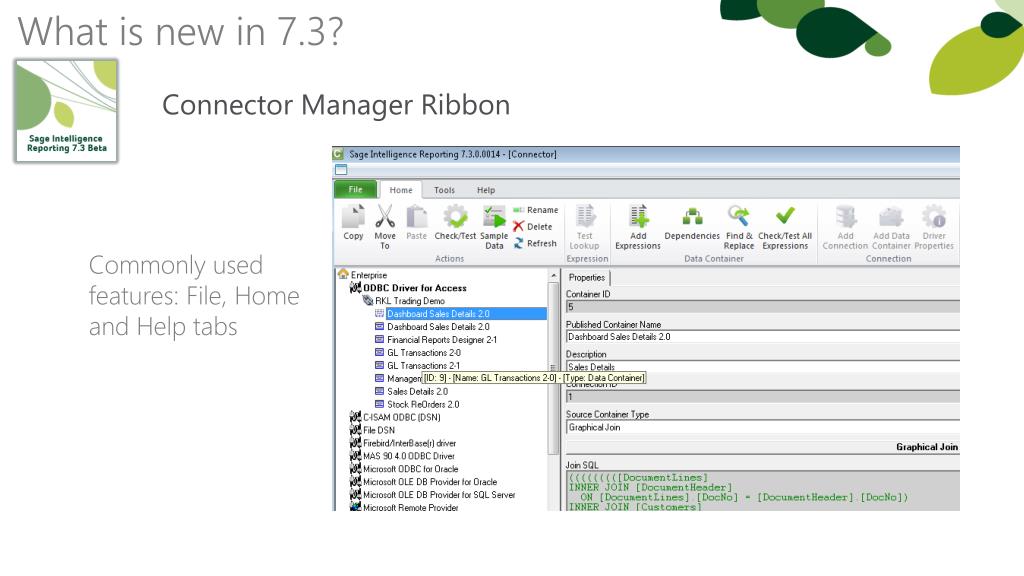Image resolution: width=1024 pixels, height=576 pixels.
Task: Click the Copy icon in the ribbon
Action: pos(353,217)
